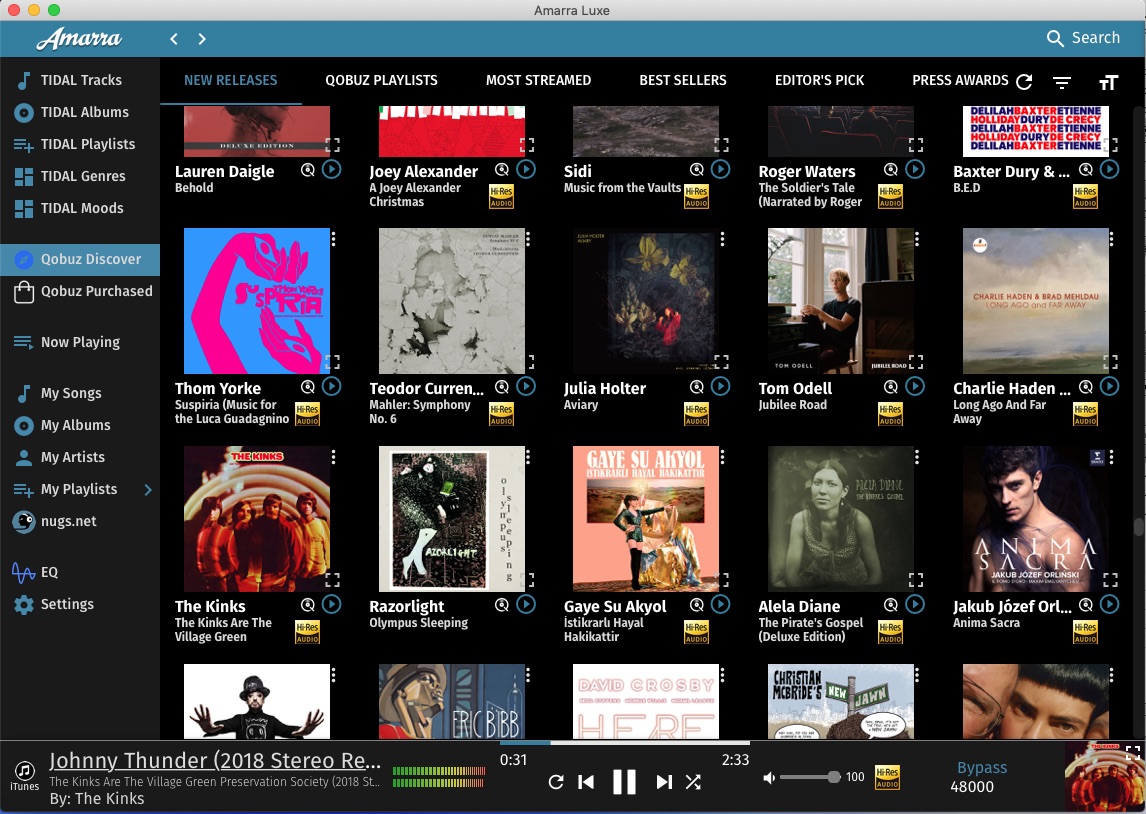Open the more options menu on Alela Diane album
The width and height of the screenshot is (1146, 814).
917,457
